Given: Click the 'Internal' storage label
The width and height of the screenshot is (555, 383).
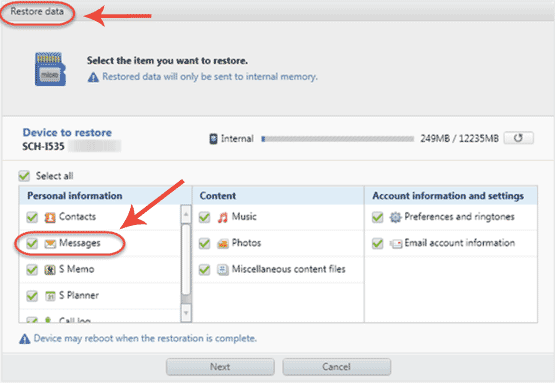Looking at the screenshot, I should coord(237,138).
